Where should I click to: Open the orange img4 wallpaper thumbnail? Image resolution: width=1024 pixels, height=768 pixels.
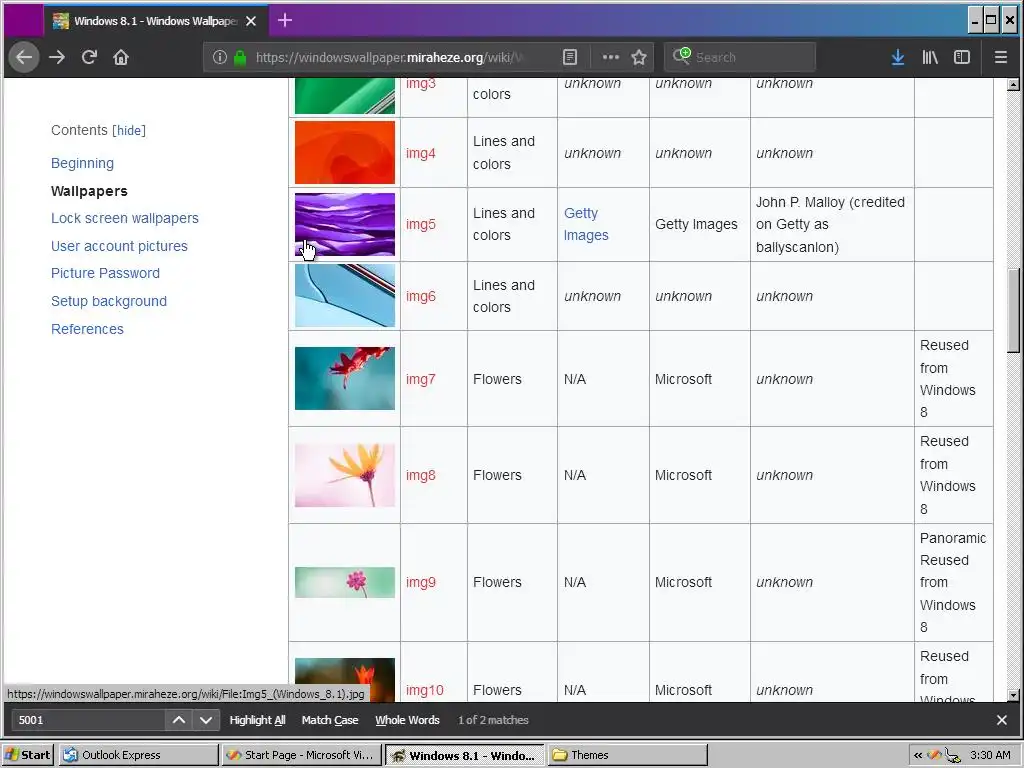(x=345, y=153)
